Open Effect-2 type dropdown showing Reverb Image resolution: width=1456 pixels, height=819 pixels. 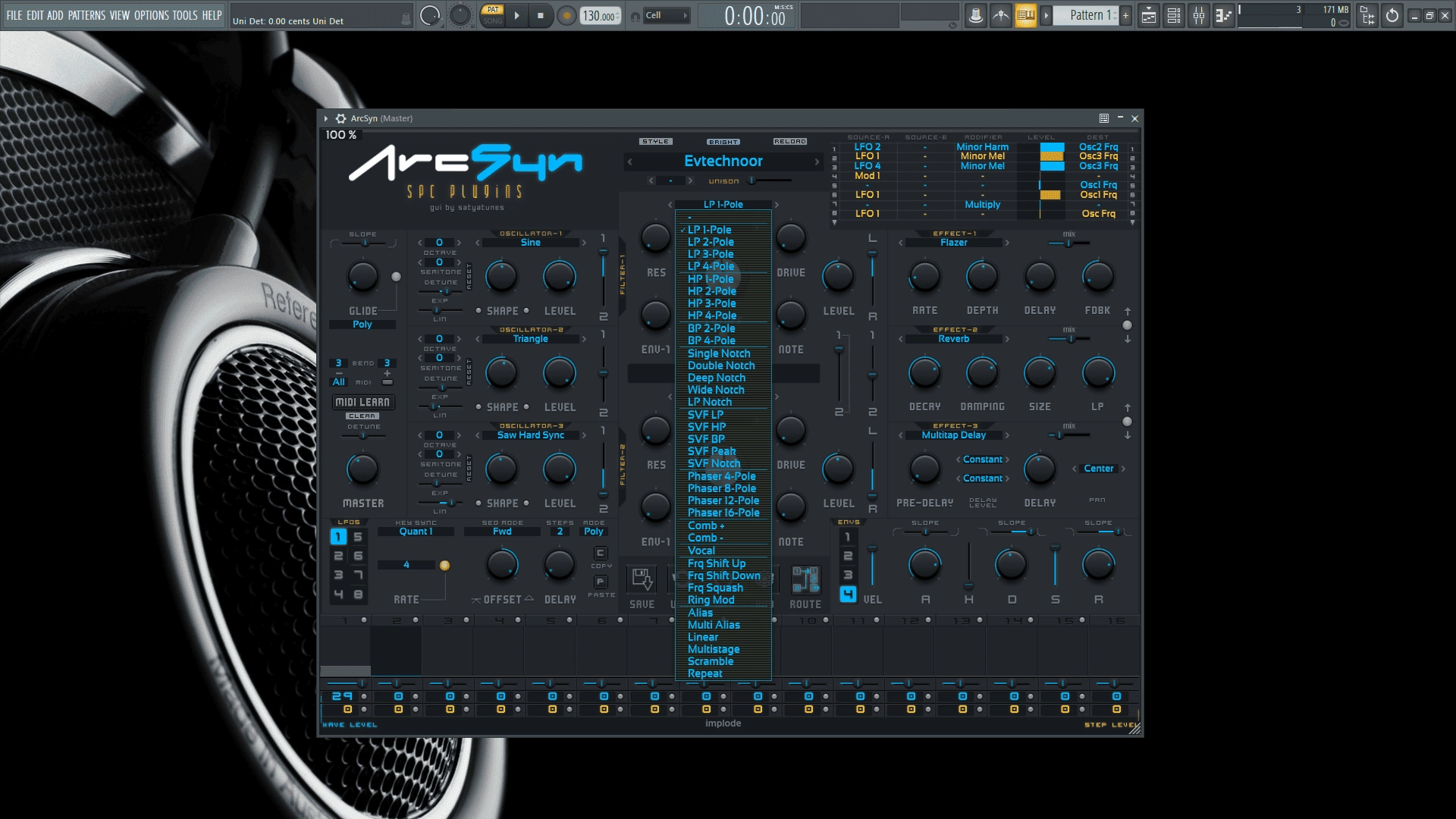[953, 339]
